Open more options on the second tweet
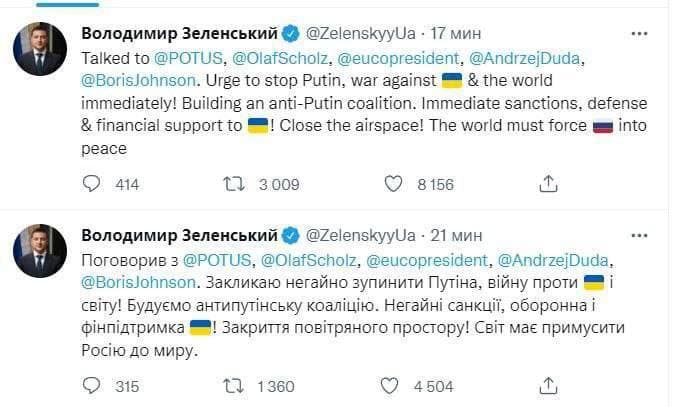This screenshot has width=680, height=407. click(639, 235)
